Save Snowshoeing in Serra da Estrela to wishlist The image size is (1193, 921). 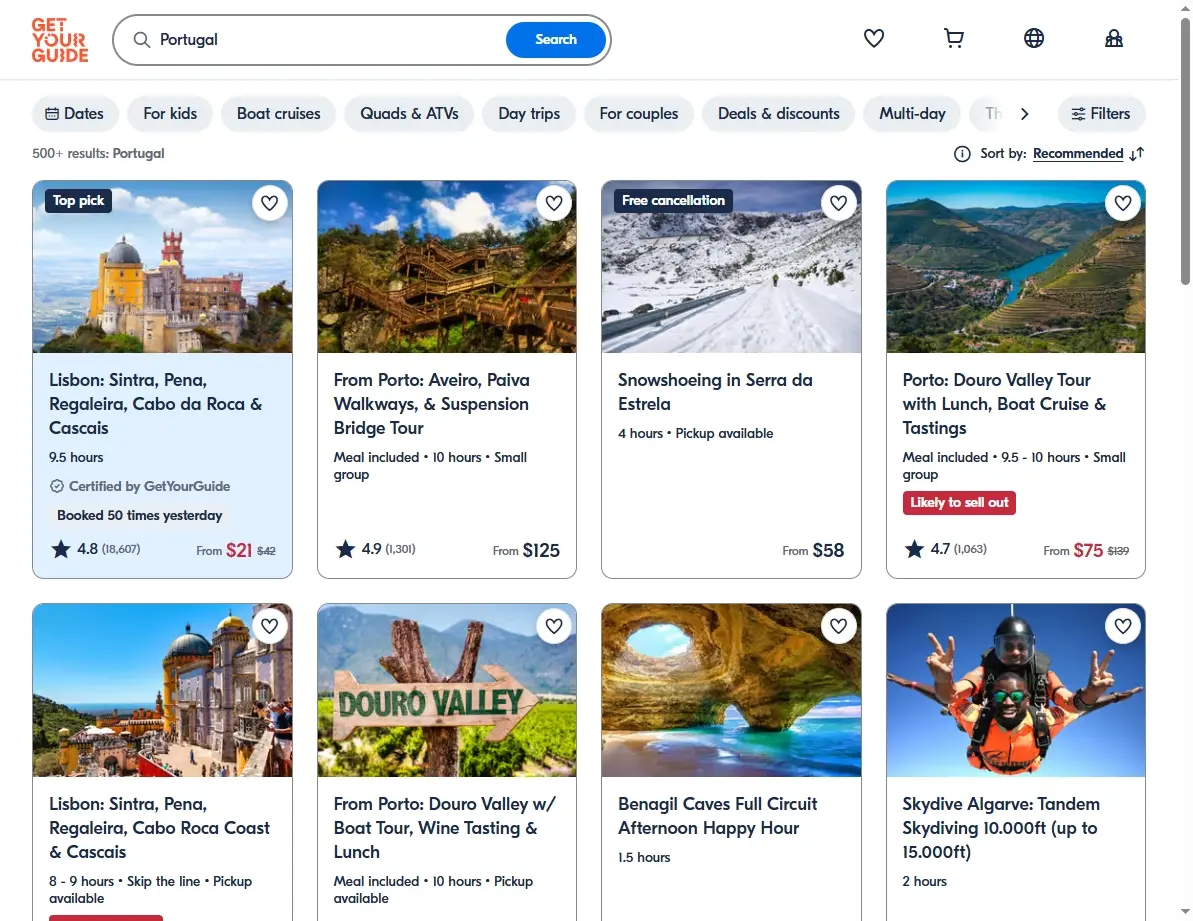coord(838,203)
